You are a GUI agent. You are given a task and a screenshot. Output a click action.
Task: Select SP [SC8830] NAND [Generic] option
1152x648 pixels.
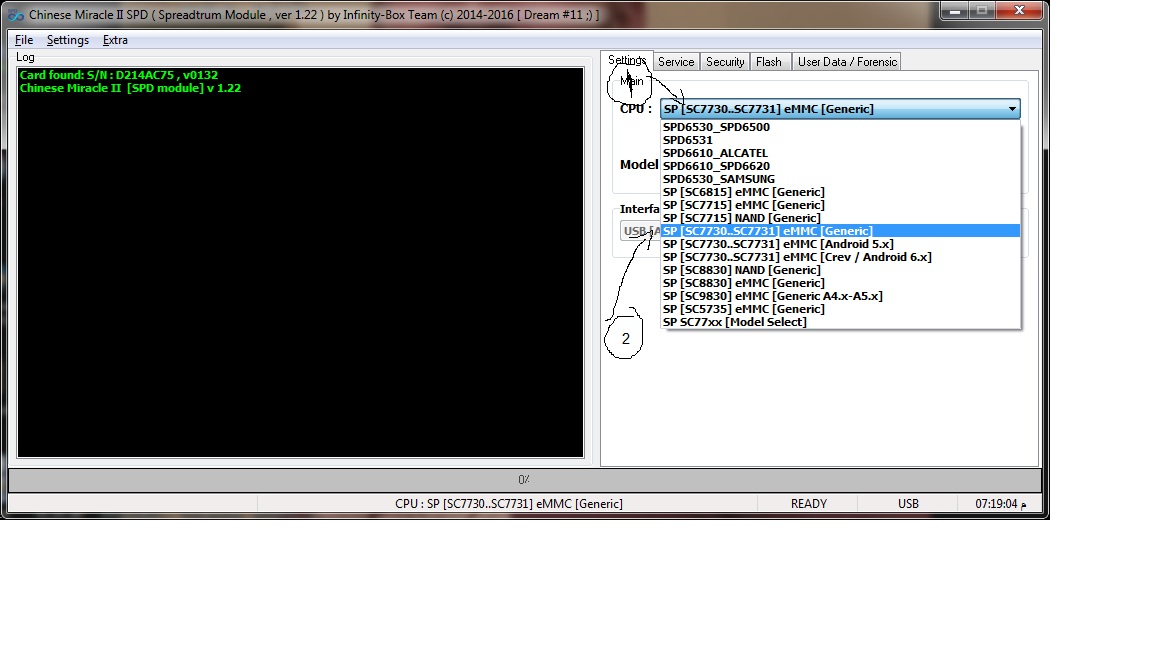[x=840, y=270]
